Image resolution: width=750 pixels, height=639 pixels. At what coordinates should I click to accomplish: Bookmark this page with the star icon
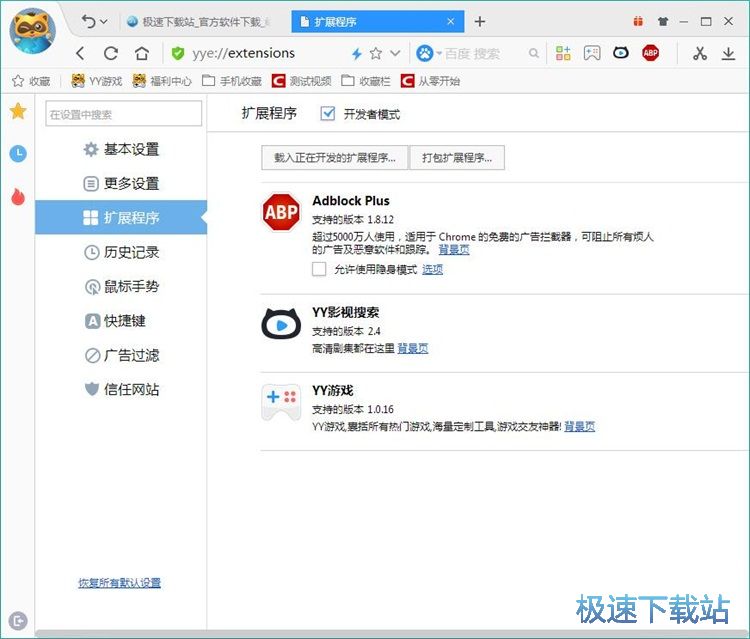coord(376,53)
